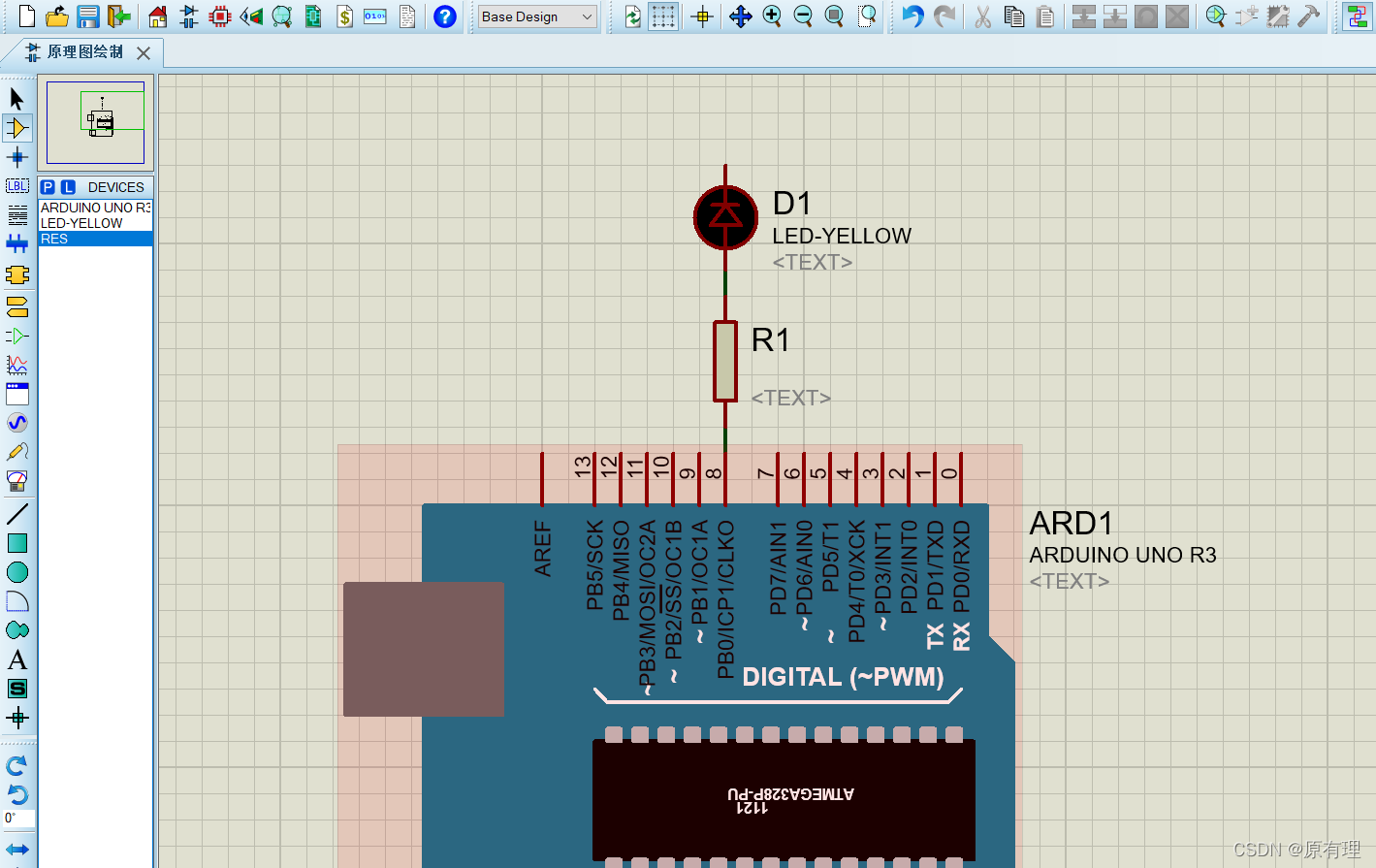Select Buses mode
The image size is (1376, 868).
point(17,244)
